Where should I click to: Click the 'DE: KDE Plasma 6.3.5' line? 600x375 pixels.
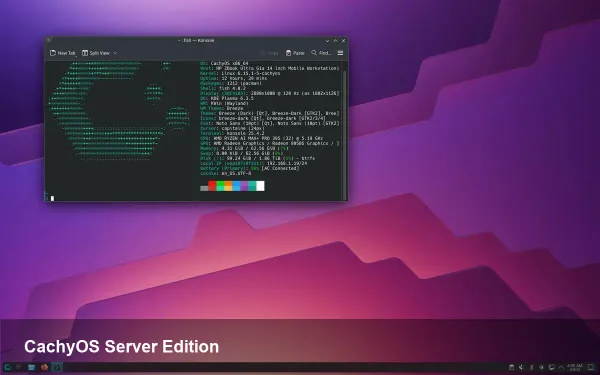point(227,98)
